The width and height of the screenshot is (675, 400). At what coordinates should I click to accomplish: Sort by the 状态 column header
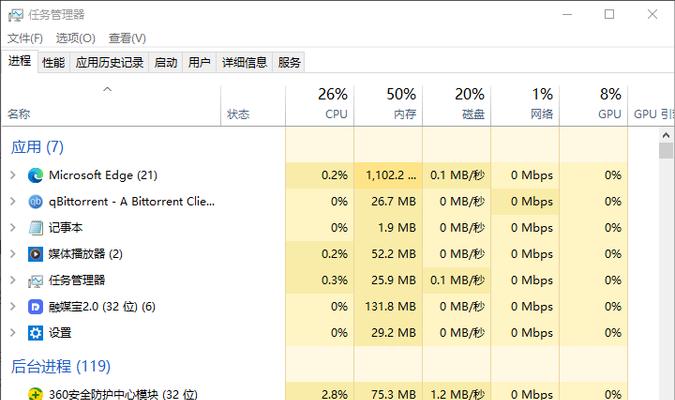point(253,105)
